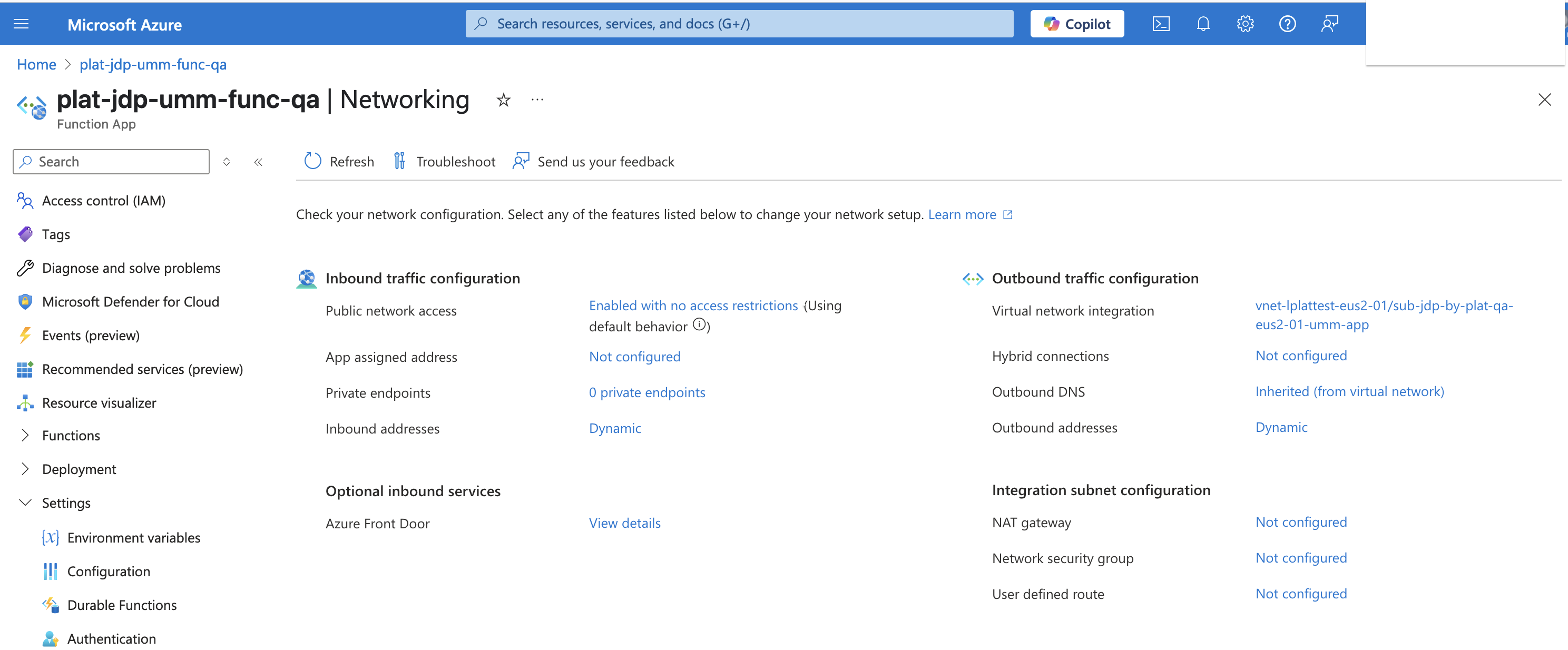Click the Copilot button
1568x650 pixels.
1077,24
